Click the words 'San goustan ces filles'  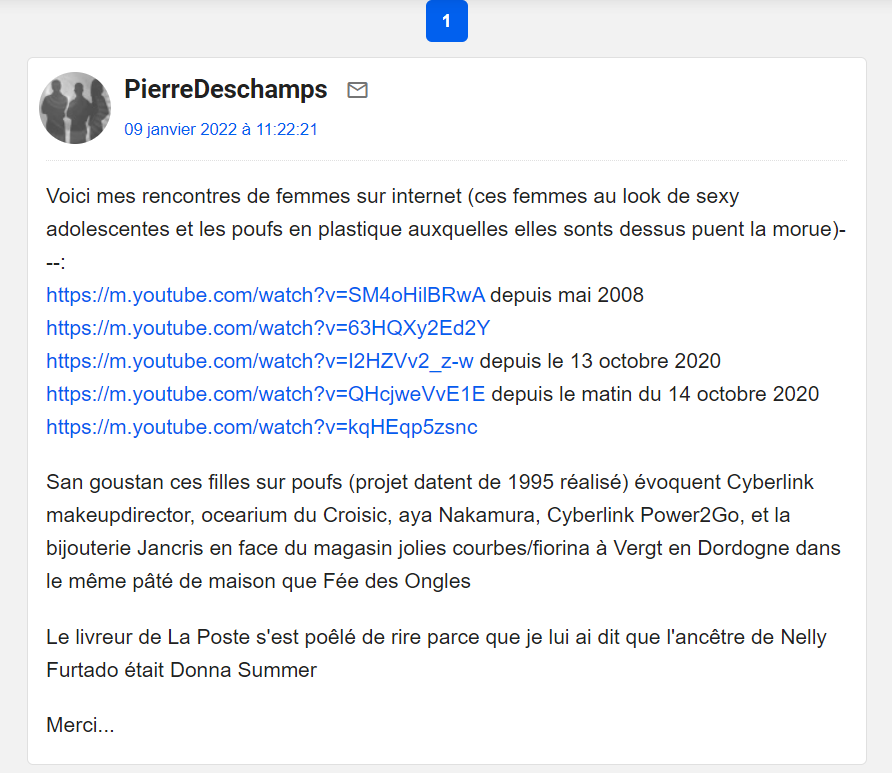[148, 482]
